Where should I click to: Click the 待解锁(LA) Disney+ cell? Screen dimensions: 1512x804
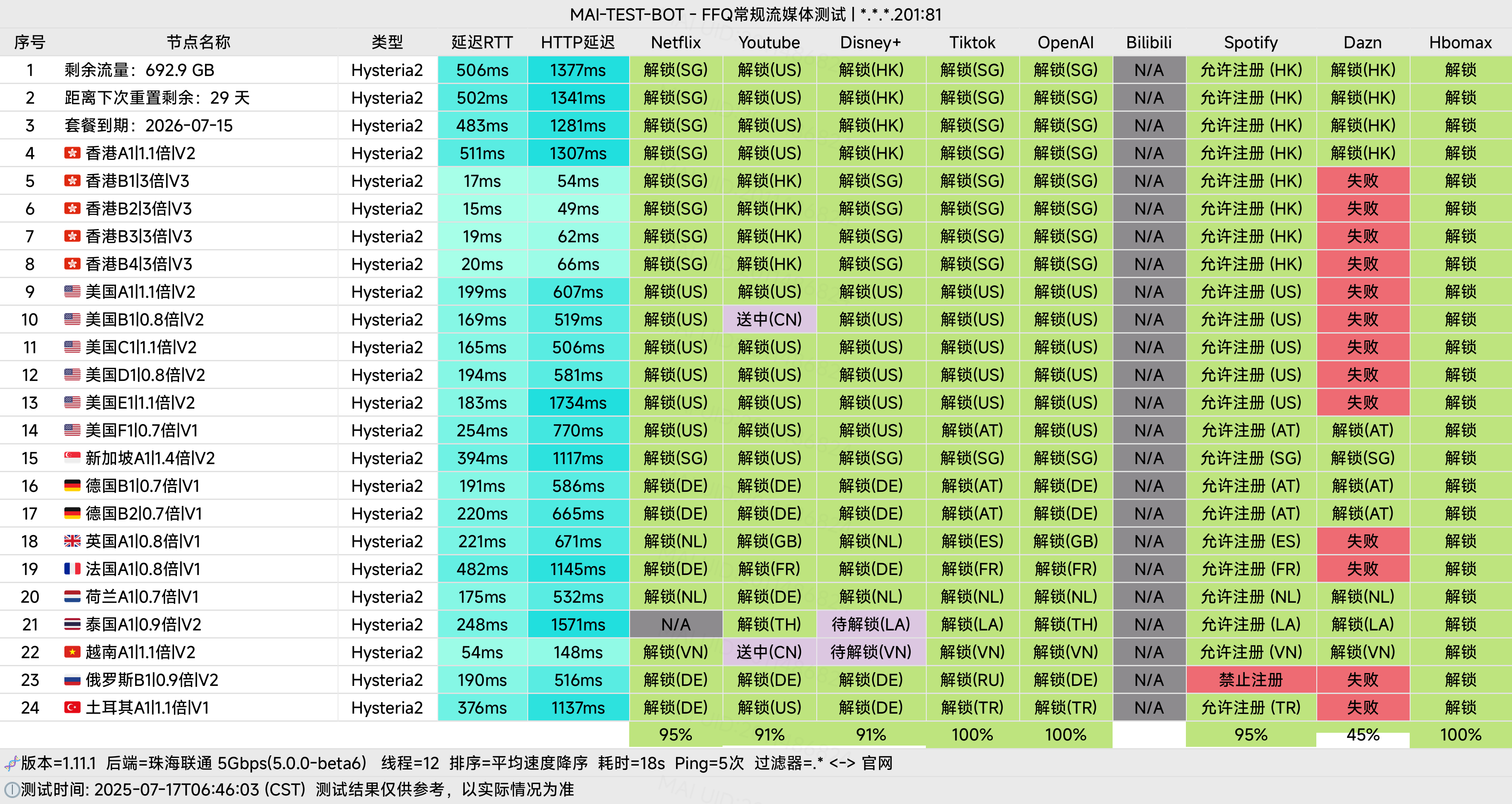(x=870, y=624)
